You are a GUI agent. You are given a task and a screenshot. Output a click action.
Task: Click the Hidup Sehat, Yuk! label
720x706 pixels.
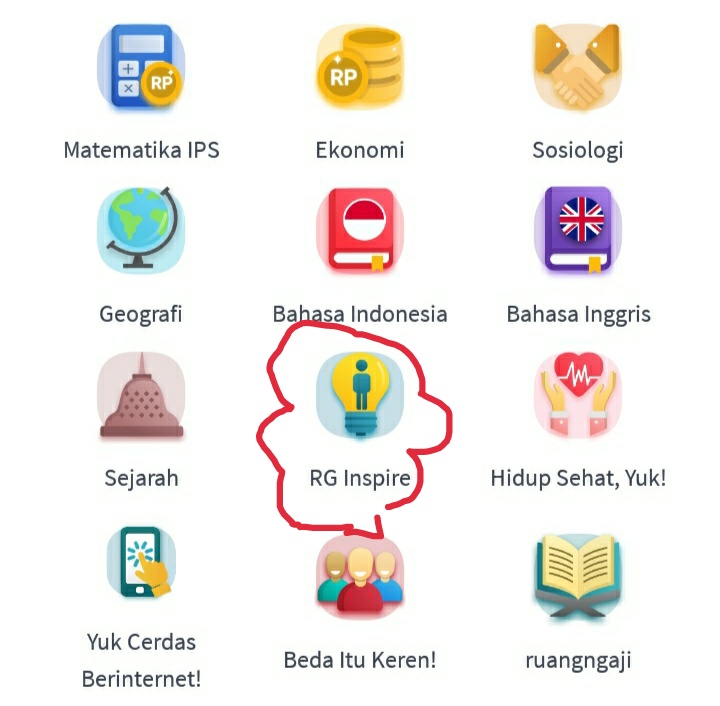578,478
